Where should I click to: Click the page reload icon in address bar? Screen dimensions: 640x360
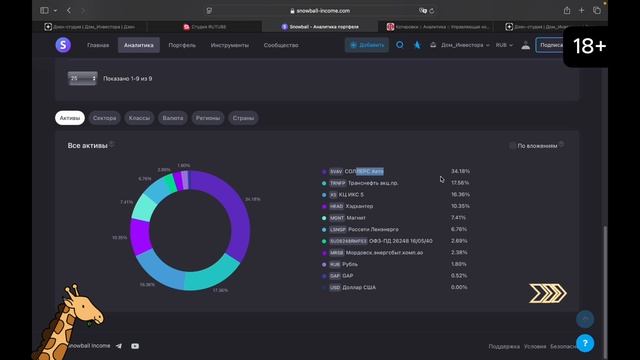432,11
